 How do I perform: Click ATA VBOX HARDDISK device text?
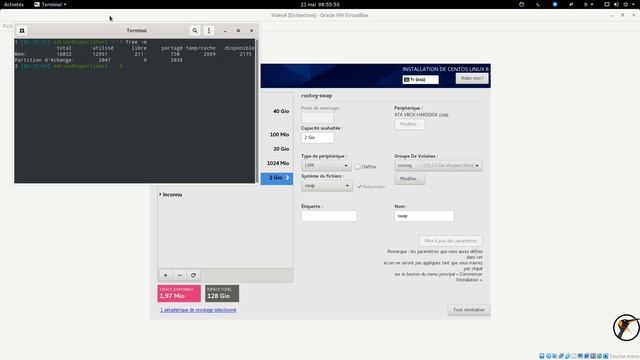point(421,115)
